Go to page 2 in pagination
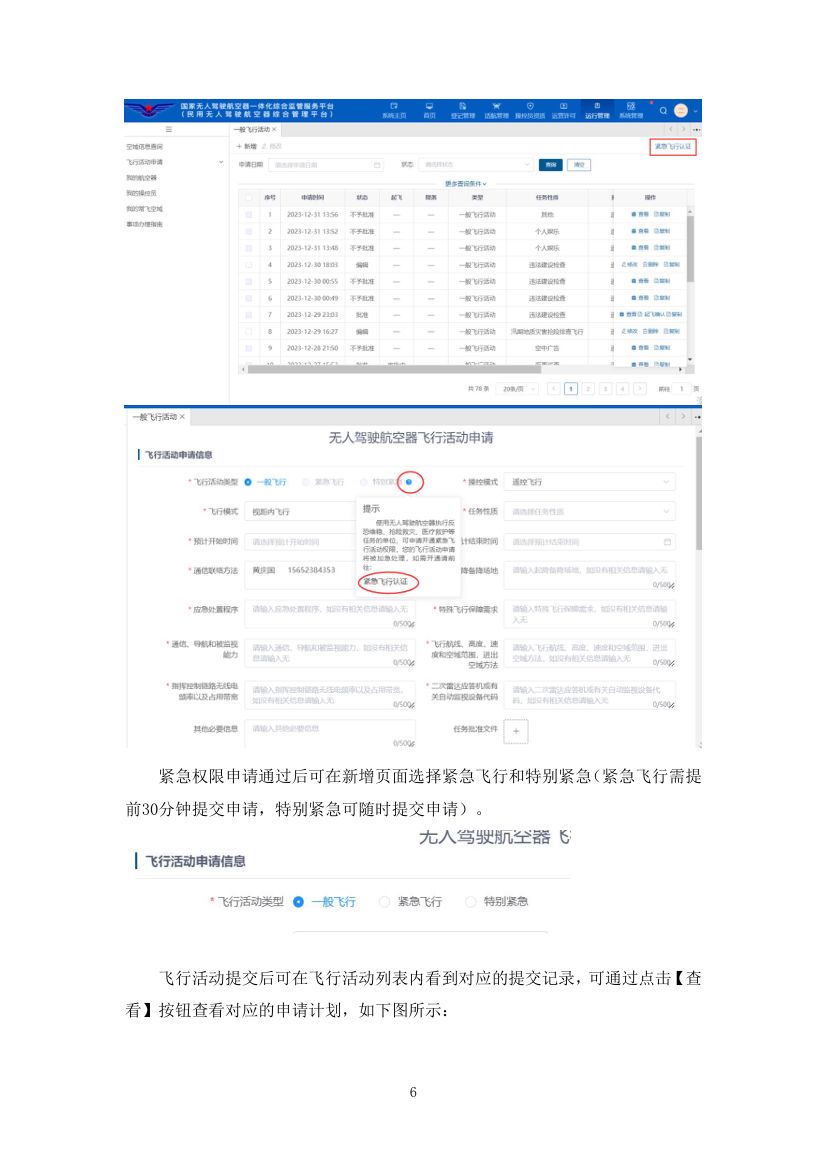 click(x=588, y=389)
